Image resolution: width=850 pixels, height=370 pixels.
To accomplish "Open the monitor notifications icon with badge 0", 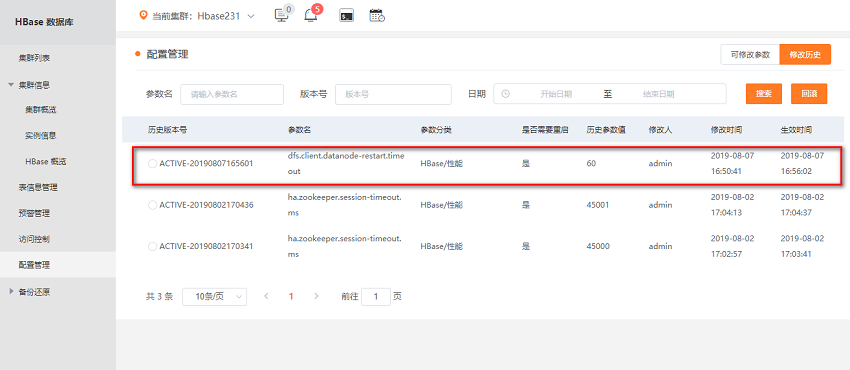I will click(282, 15).
